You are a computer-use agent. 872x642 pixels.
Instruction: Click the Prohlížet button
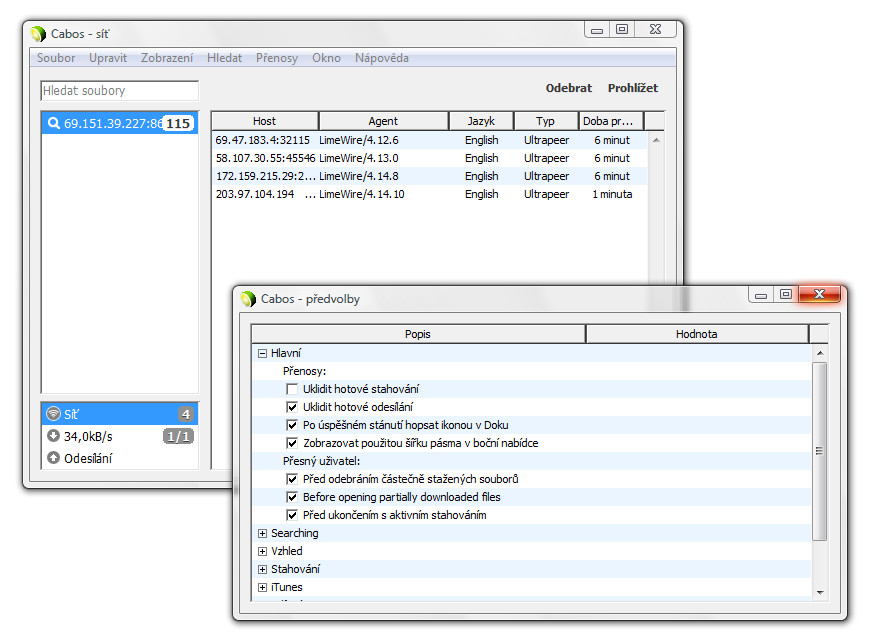click(x=633, y=88)
